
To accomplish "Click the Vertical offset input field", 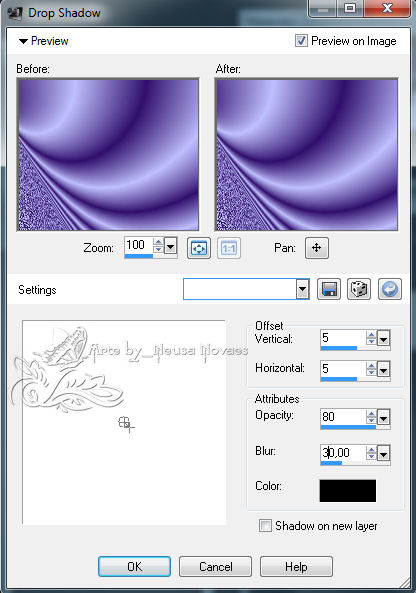I will 343,338.
